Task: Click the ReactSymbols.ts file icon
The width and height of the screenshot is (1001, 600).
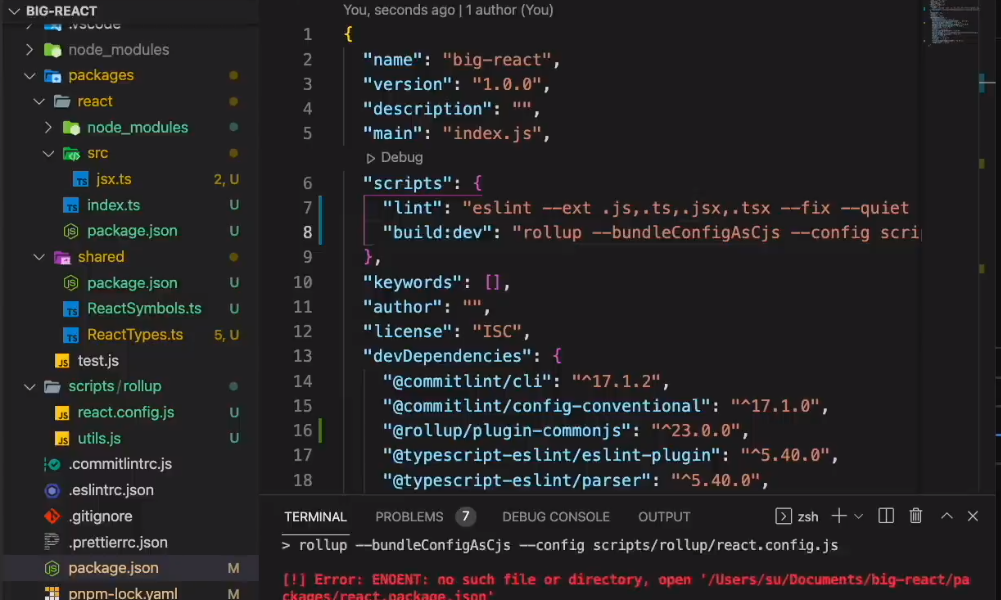Action: [71, 309]
